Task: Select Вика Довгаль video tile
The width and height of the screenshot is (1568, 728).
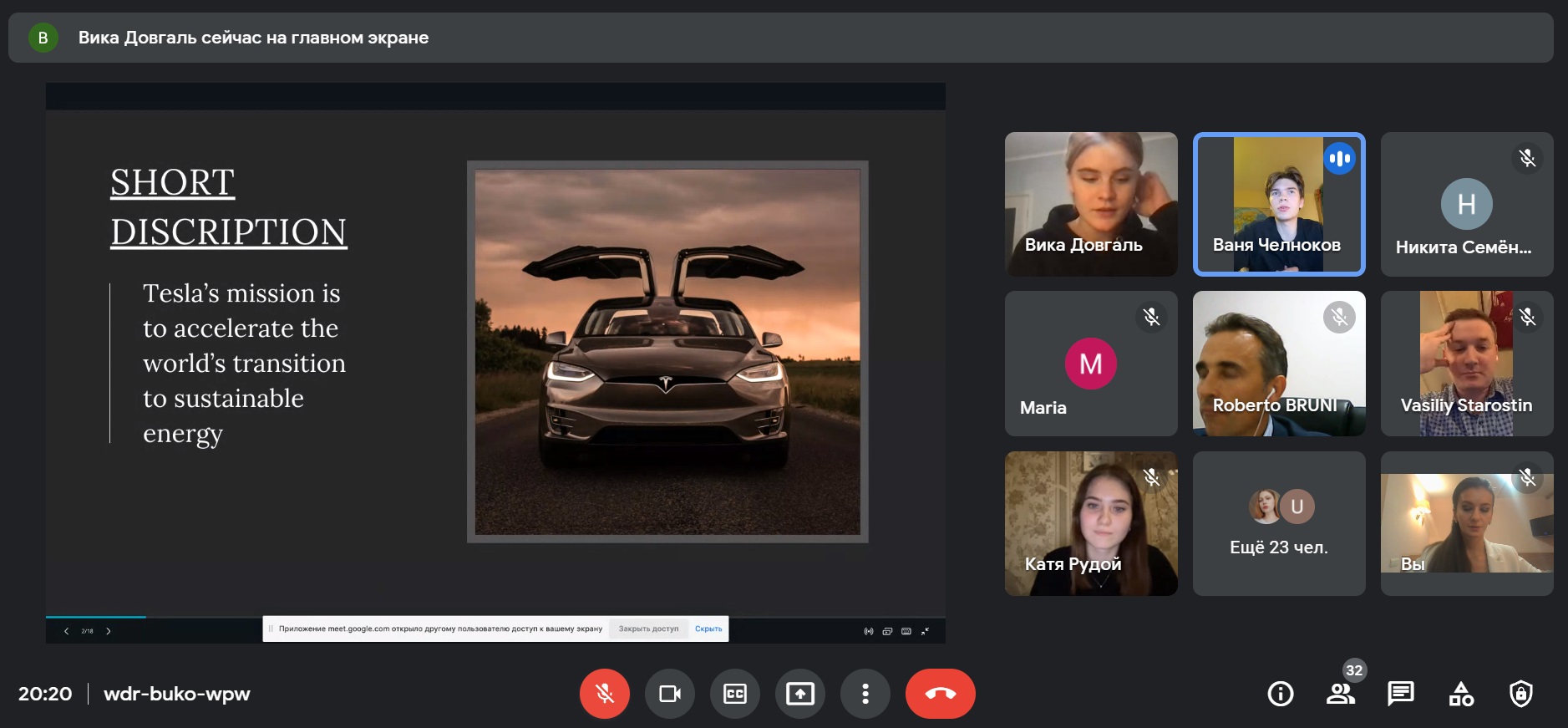Action: pos(1091,204)
